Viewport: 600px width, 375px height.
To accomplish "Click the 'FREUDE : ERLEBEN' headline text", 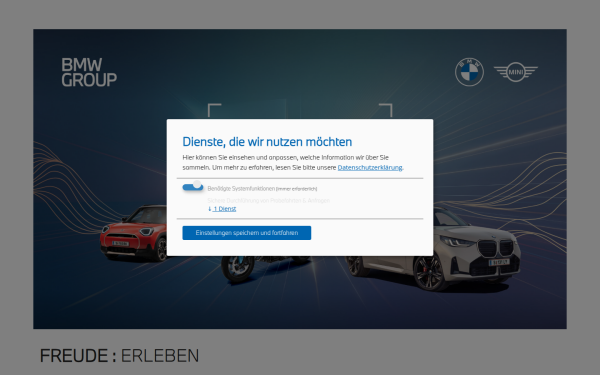I will (119, 355).
